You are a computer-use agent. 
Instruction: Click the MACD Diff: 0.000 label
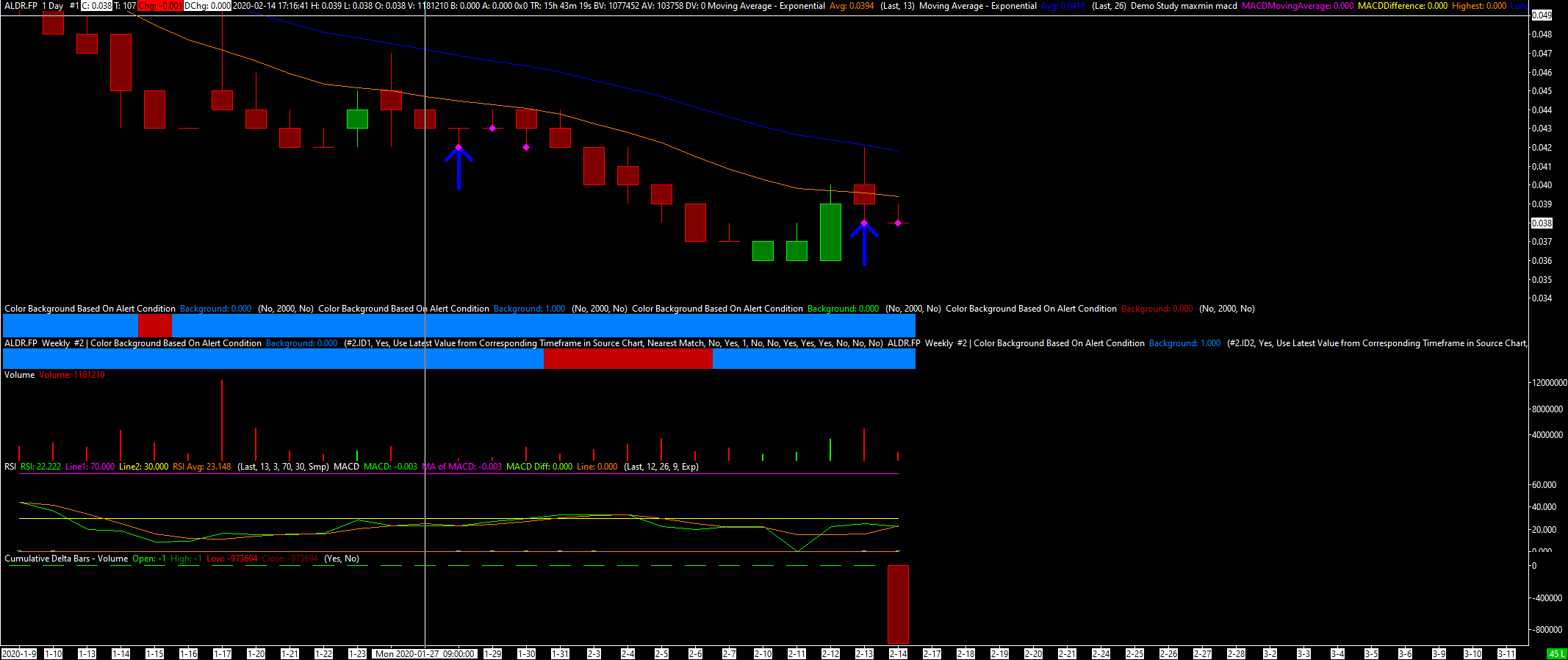click(x=539, y=467)
